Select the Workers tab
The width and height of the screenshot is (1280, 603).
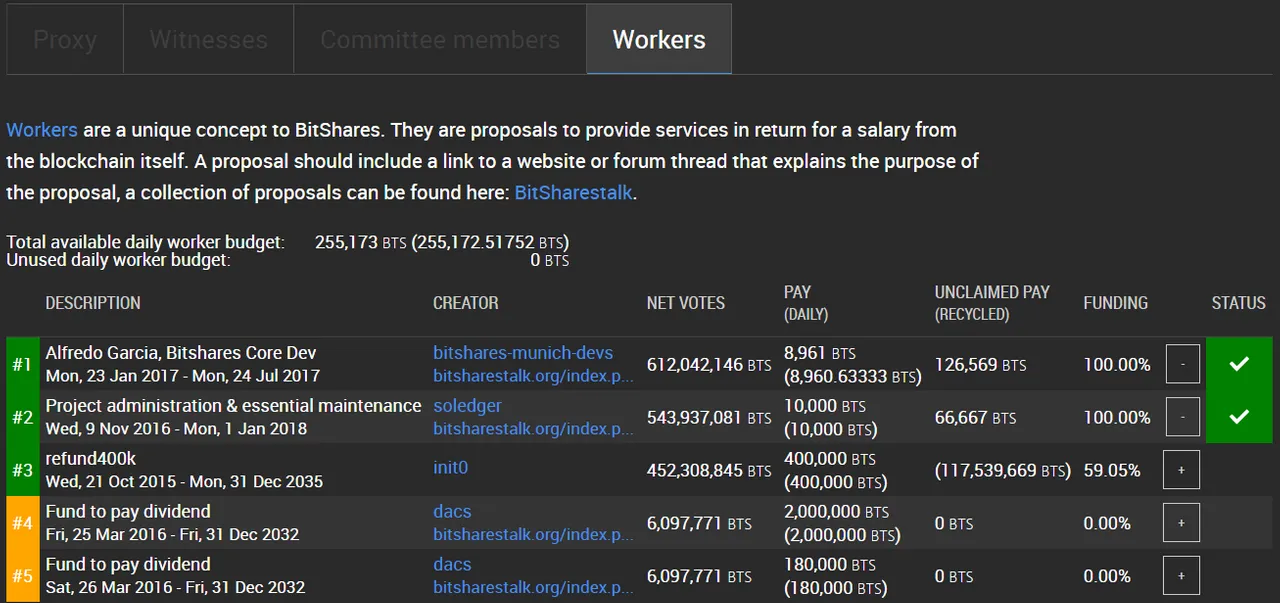point(659,40)
